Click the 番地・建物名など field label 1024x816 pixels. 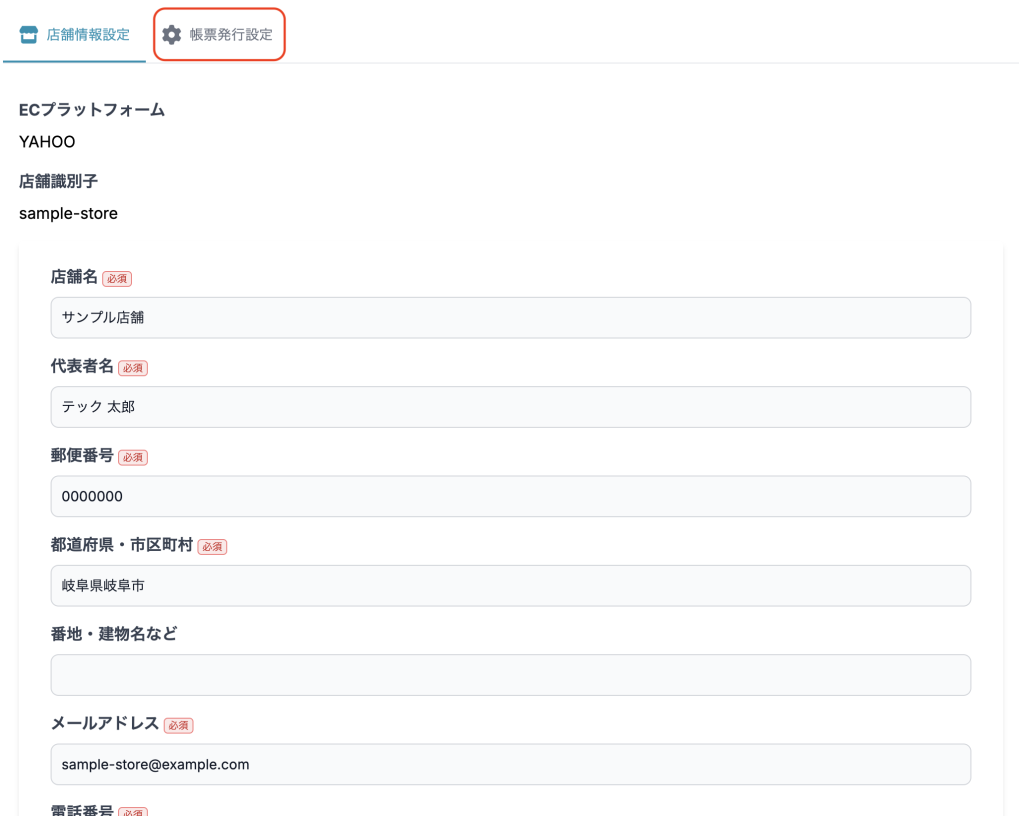pyautogui.click(x=114, y=634)
